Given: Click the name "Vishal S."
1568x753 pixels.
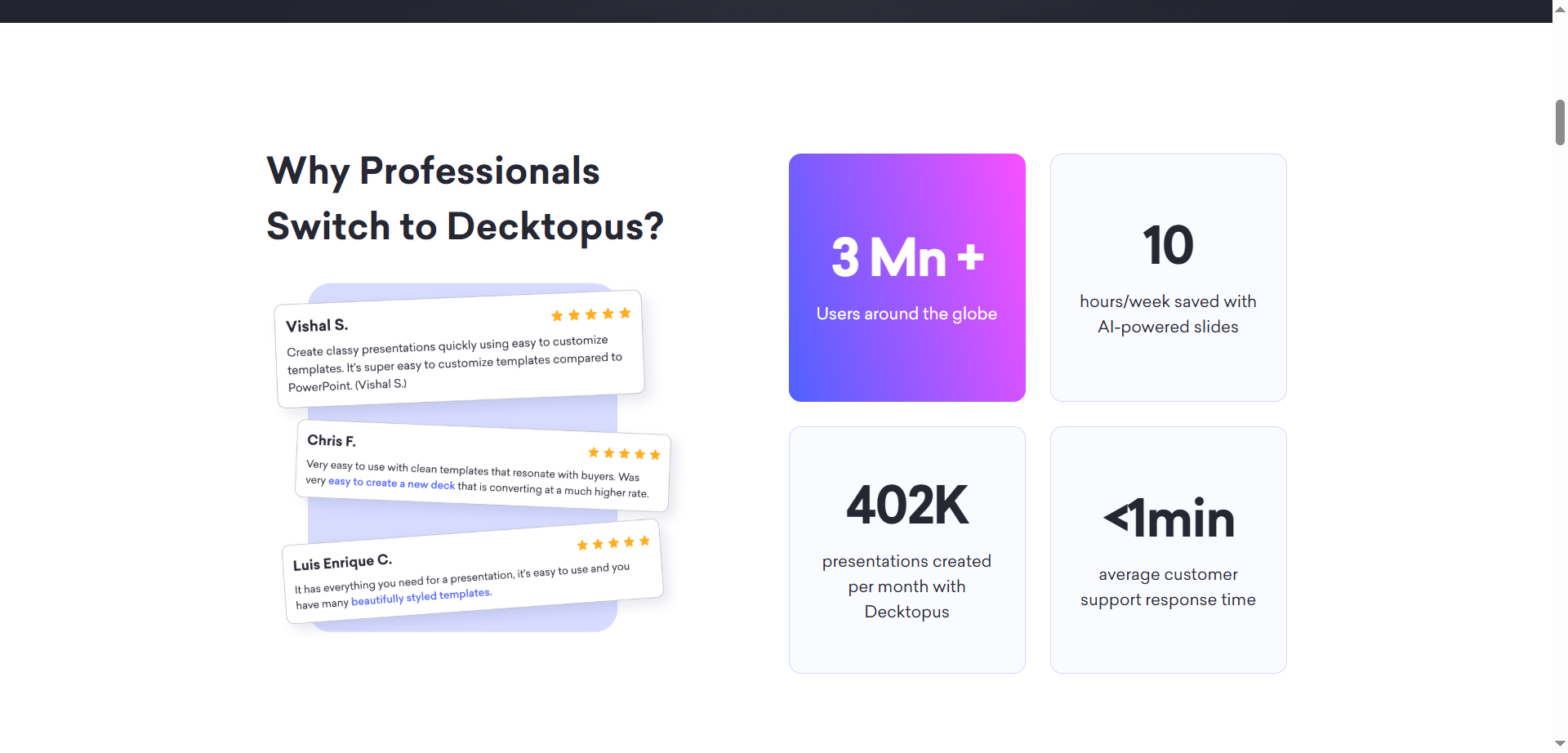Looking at the screenshot, I should point(317,325).
